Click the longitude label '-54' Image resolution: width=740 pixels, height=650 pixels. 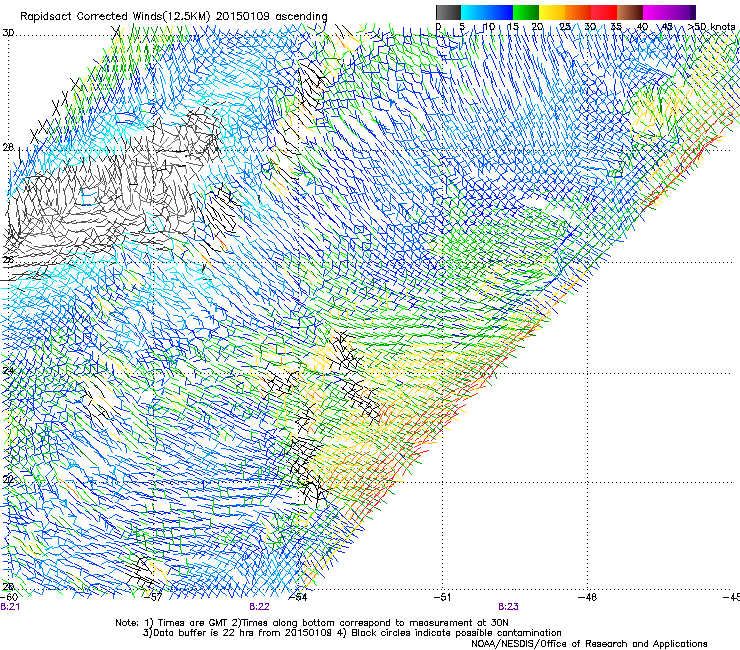297,597
